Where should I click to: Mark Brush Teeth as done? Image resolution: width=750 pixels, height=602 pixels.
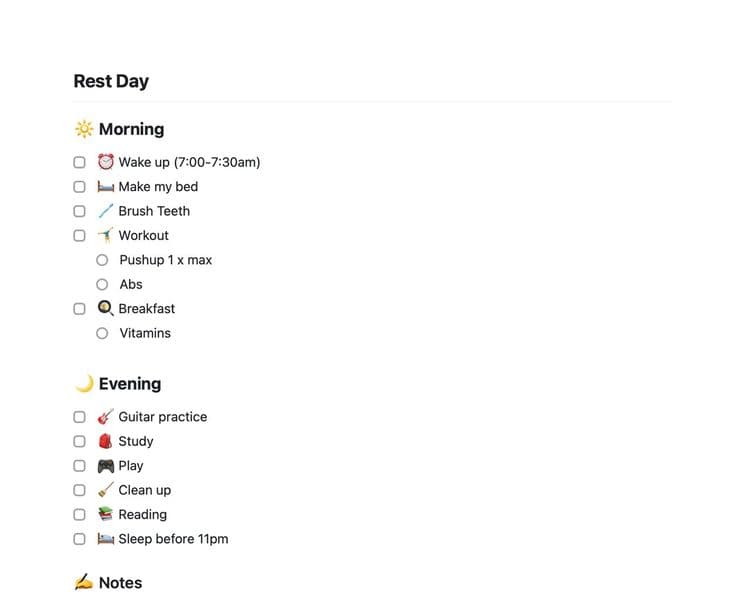pos(79,211)
